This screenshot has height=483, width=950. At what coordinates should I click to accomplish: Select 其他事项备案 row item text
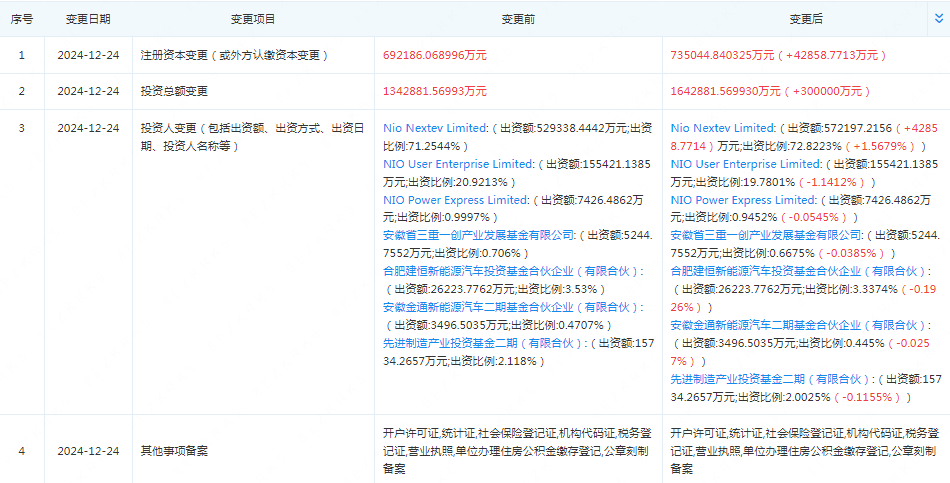[x=174, y=451]
